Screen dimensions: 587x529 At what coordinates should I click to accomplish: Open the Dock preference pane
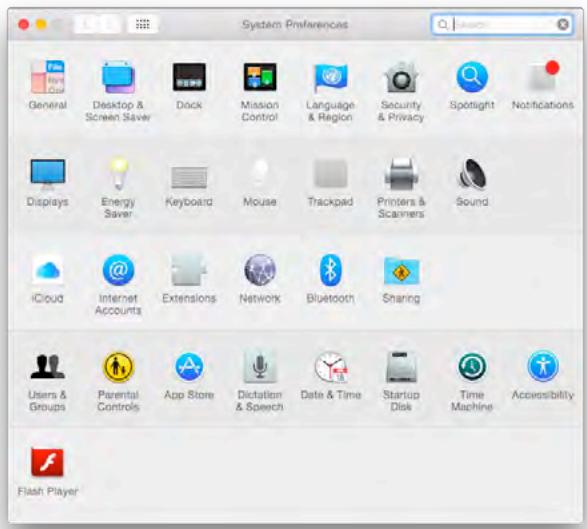pos(189,77)
